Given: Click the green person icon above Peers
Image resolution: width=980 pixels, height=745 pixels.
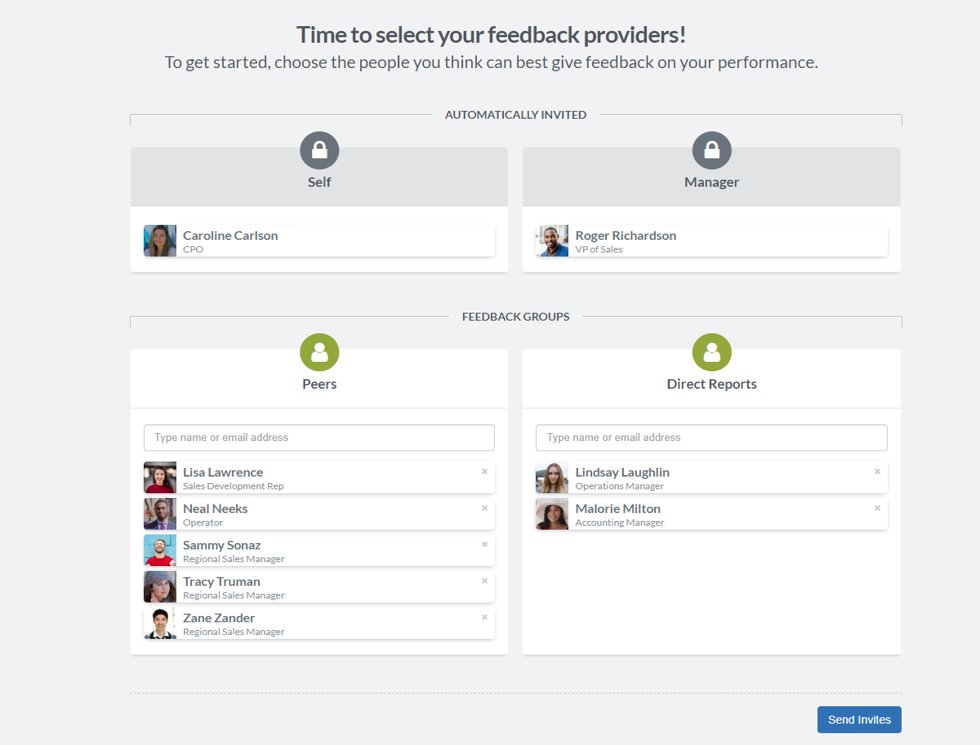Looking at the screenshot, I should [319, 352].
